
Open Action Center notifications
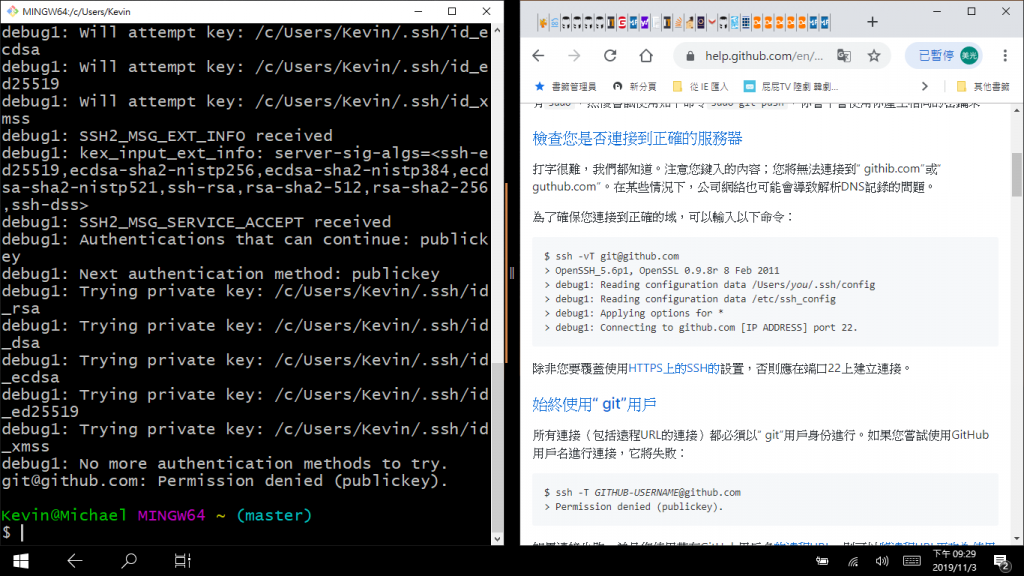[1001, 562]
